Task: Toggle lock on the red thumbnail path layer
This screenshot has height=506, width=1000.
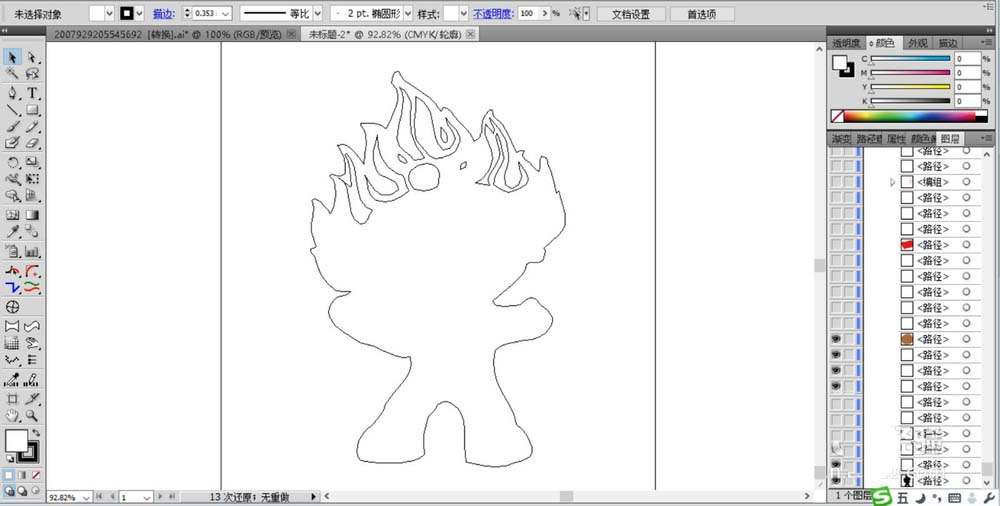Action: [848, 244]
